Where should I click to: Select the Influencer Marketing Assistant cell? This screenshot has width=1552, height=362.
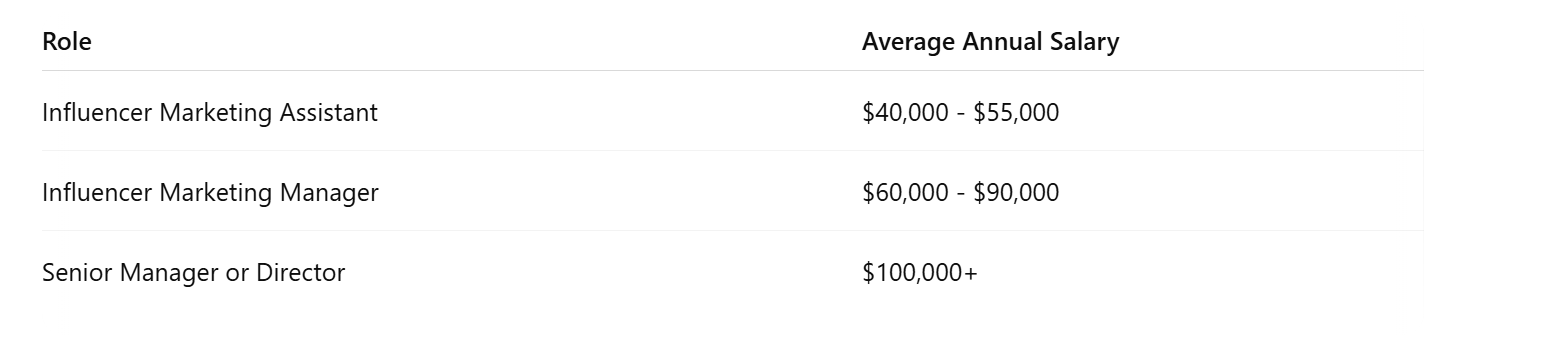click(x=210, y=112)
